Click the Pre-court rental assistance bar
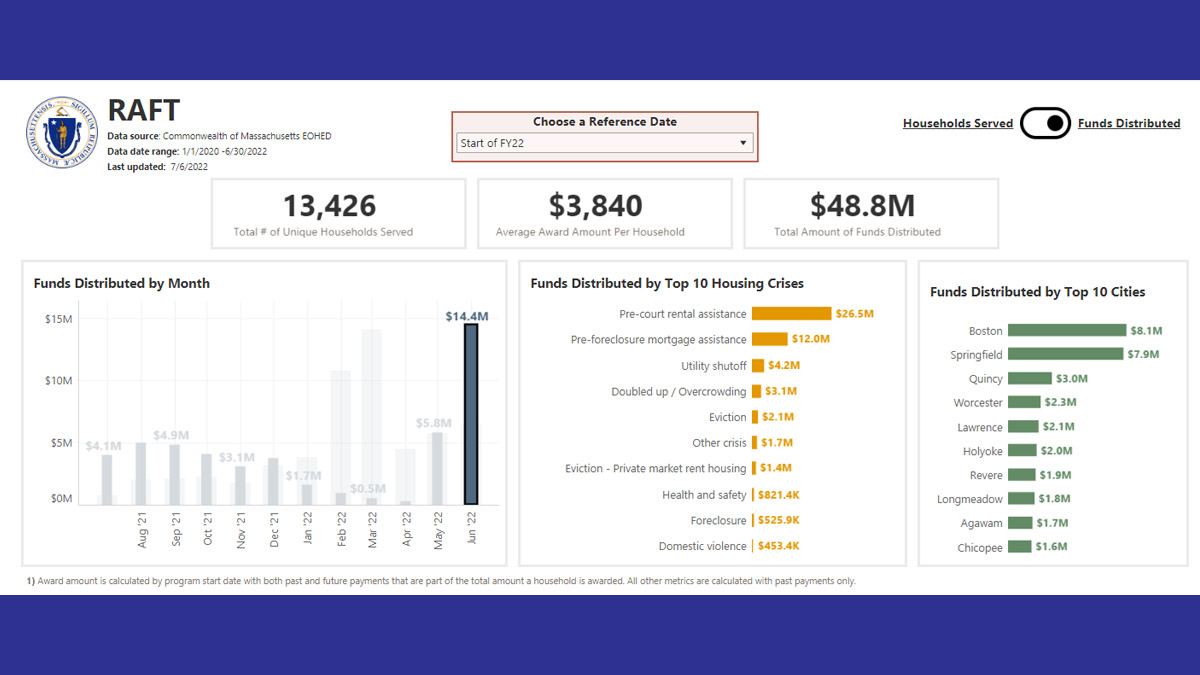The height and width of the screenshot is (675, 1200). coord(791,314)
